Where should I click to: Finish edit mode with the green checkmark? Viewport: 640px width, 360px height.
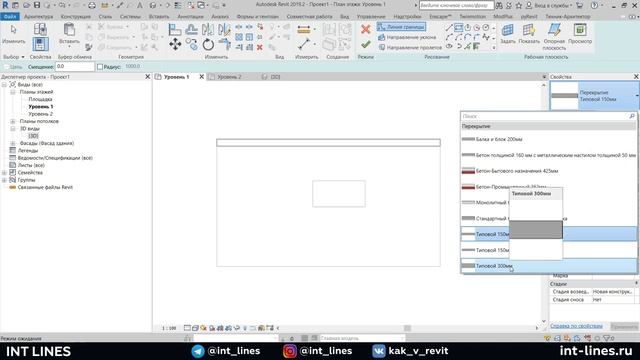coord(366,44)
